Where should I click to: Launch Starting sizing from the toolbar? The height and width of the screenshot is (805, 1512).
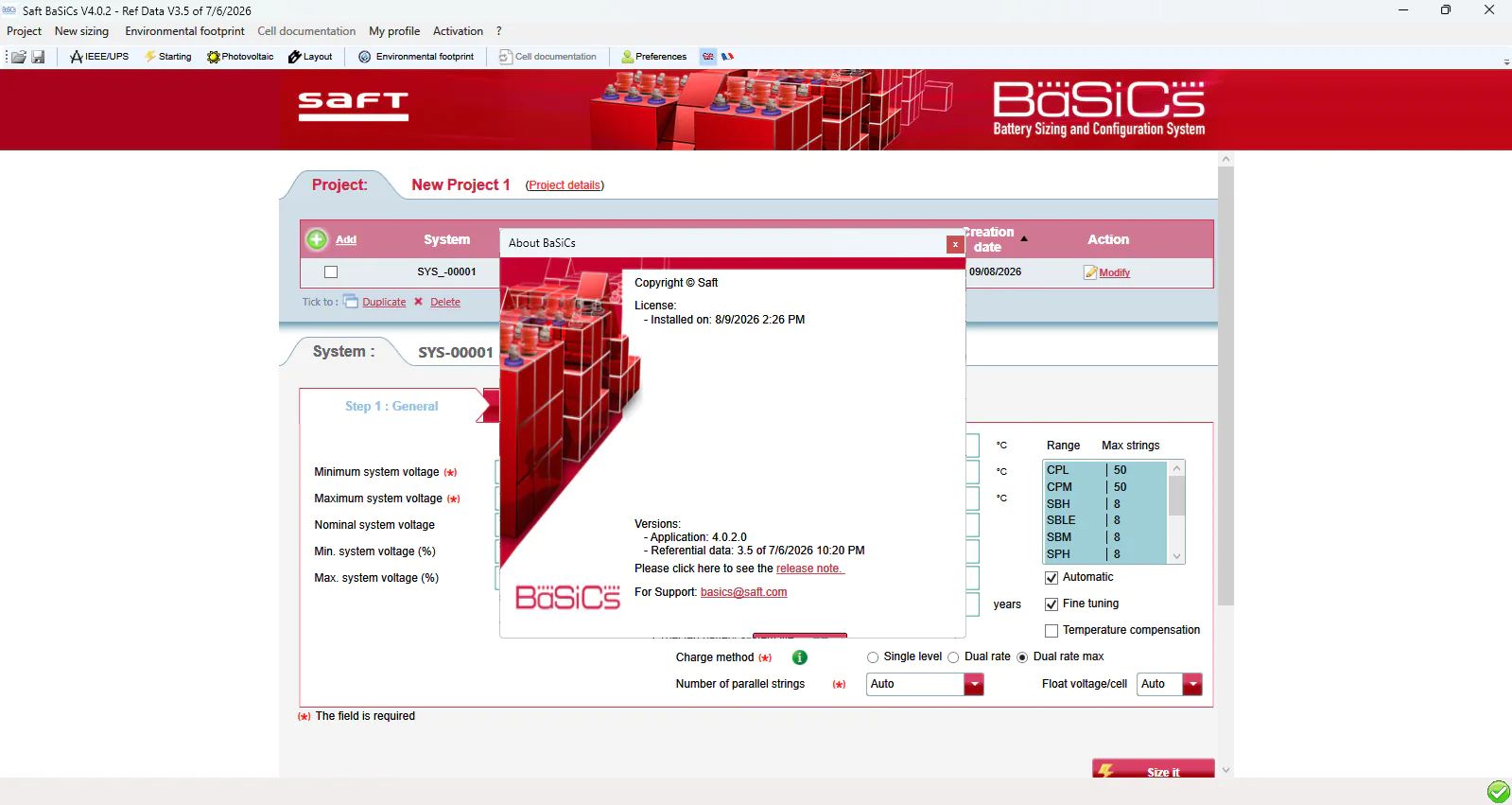[x=168, y=57]
